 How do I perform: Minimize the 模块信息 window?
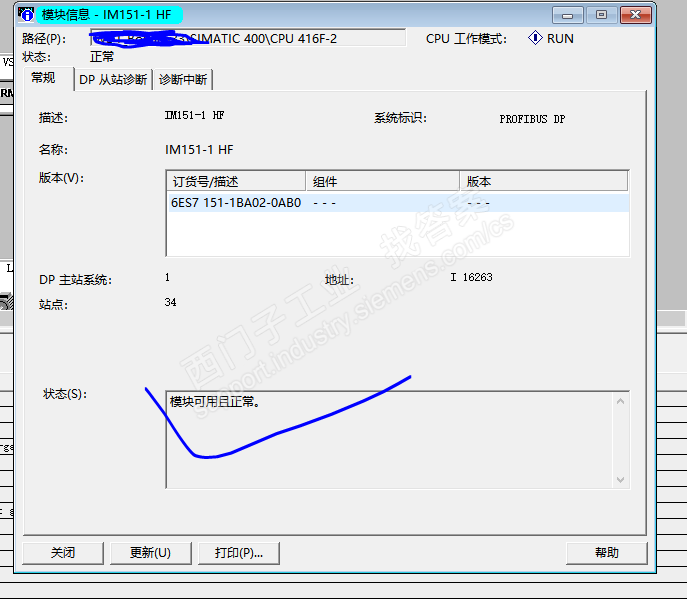(x=567, y=15)
